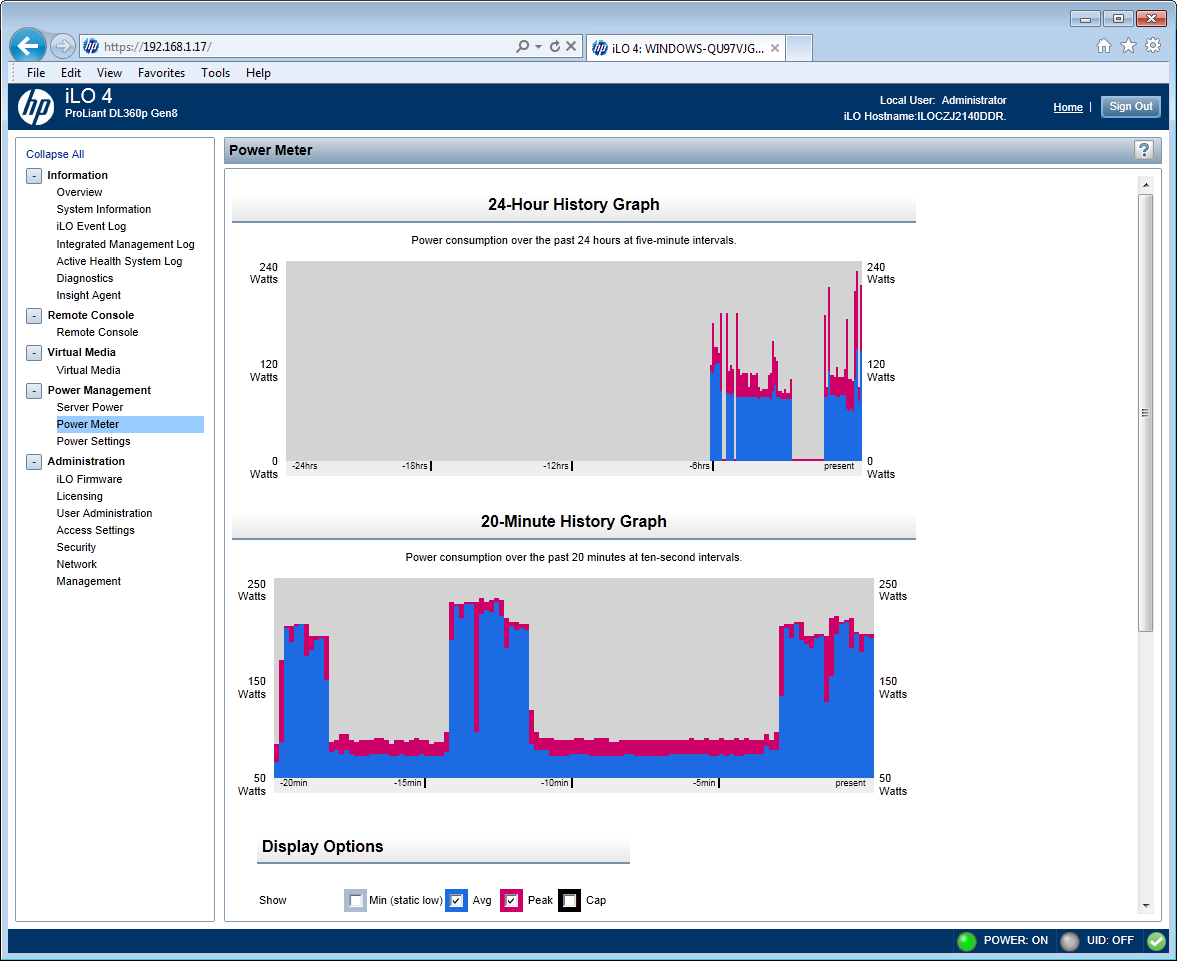Collapse the Virtual Media tree section
This screenshot has width=1177, height=961.
34,353
